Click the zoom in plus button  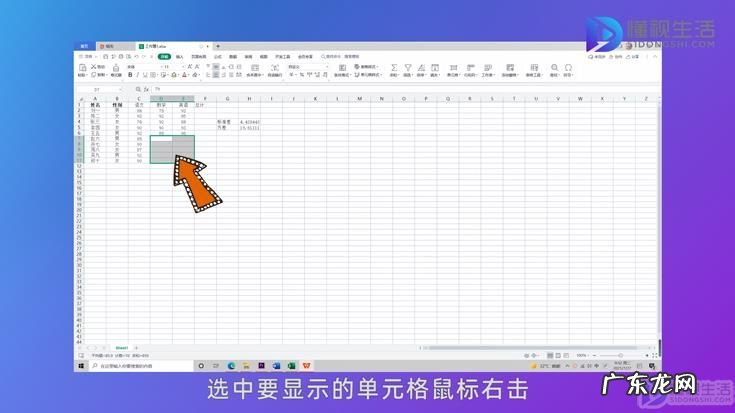tap(647, 356)
